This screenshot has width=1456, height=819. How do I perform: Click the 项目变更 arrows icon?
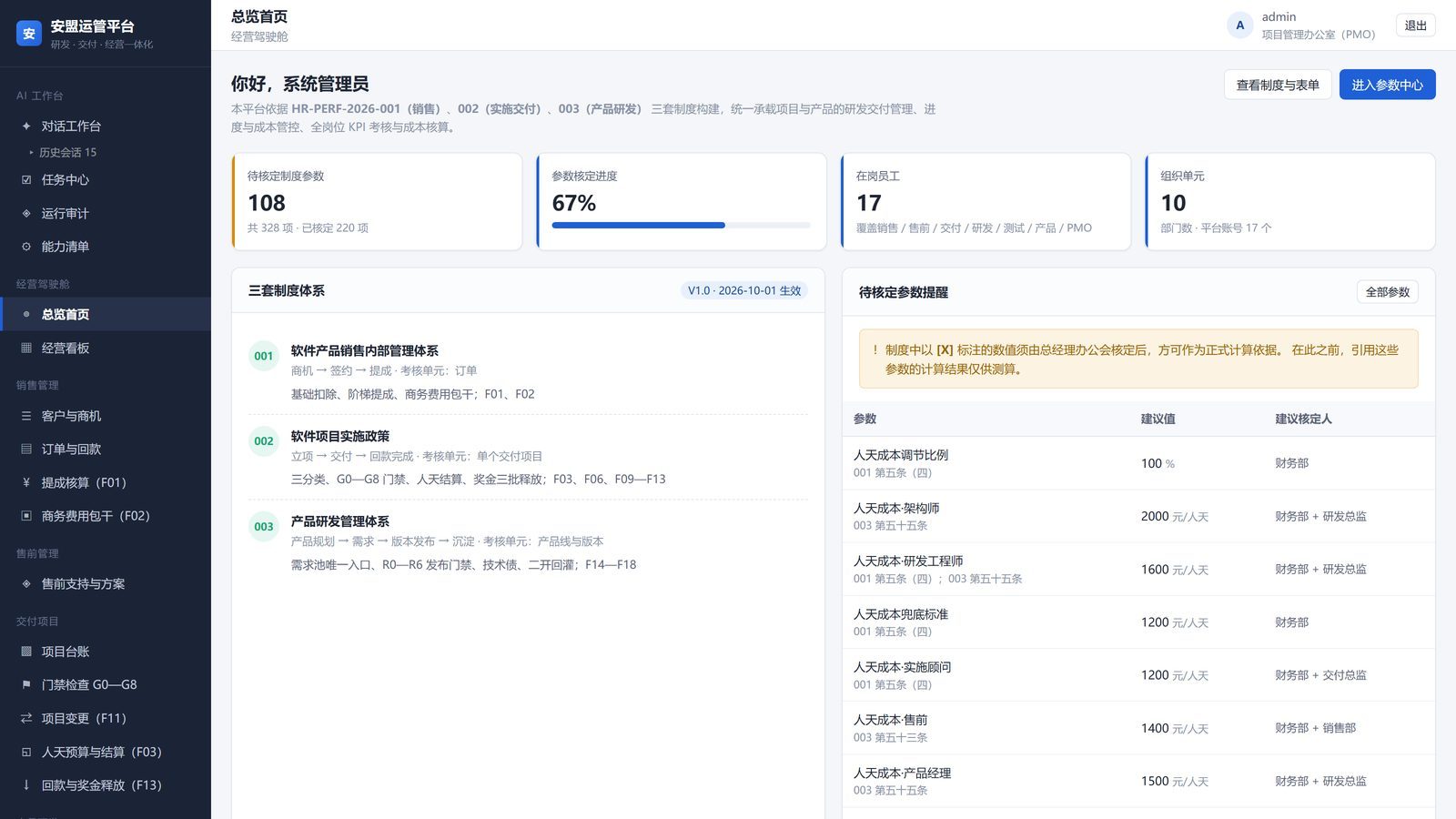(x=26, y=719)
